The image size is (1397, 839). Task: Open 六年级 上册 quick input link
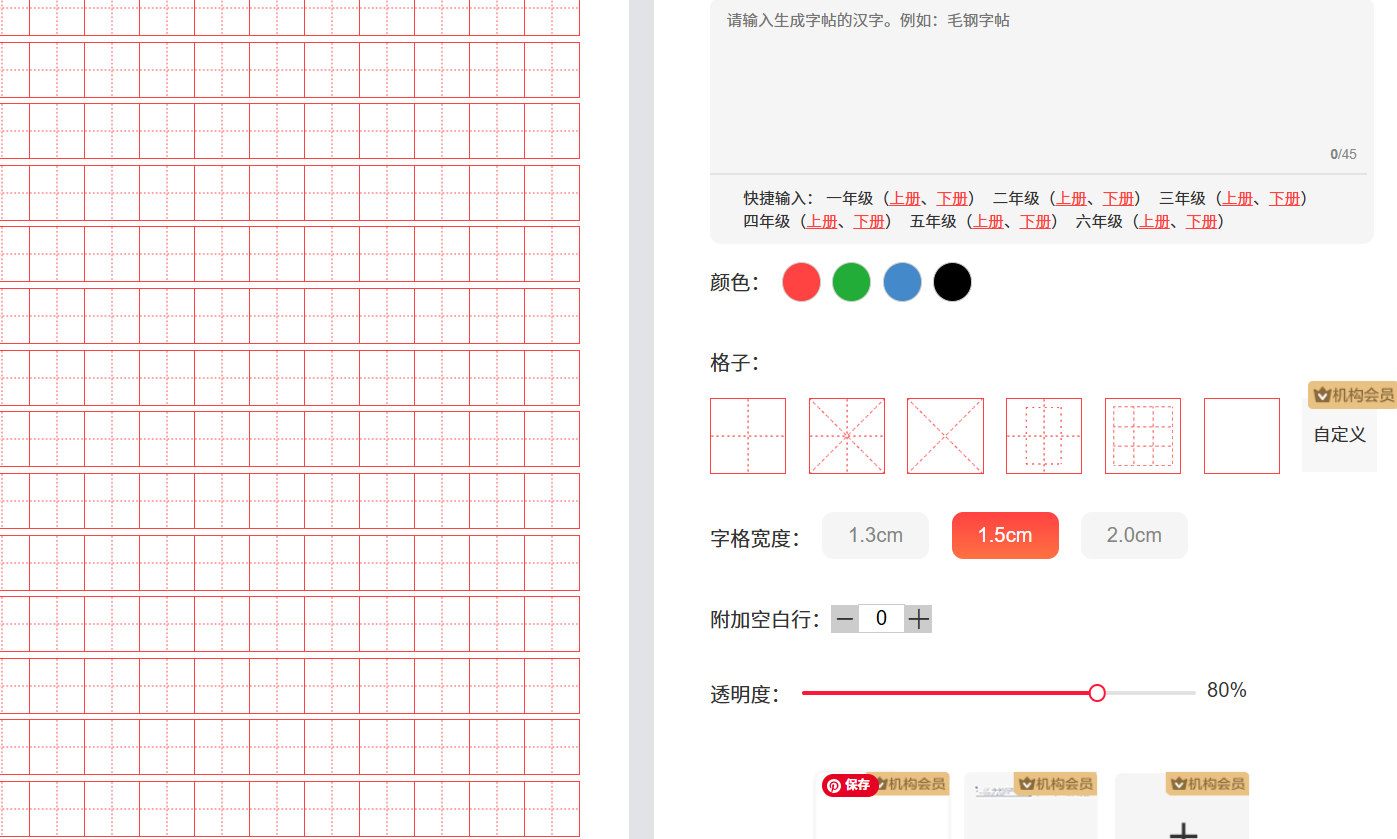pyautogui.click(x=1155, y=221)
